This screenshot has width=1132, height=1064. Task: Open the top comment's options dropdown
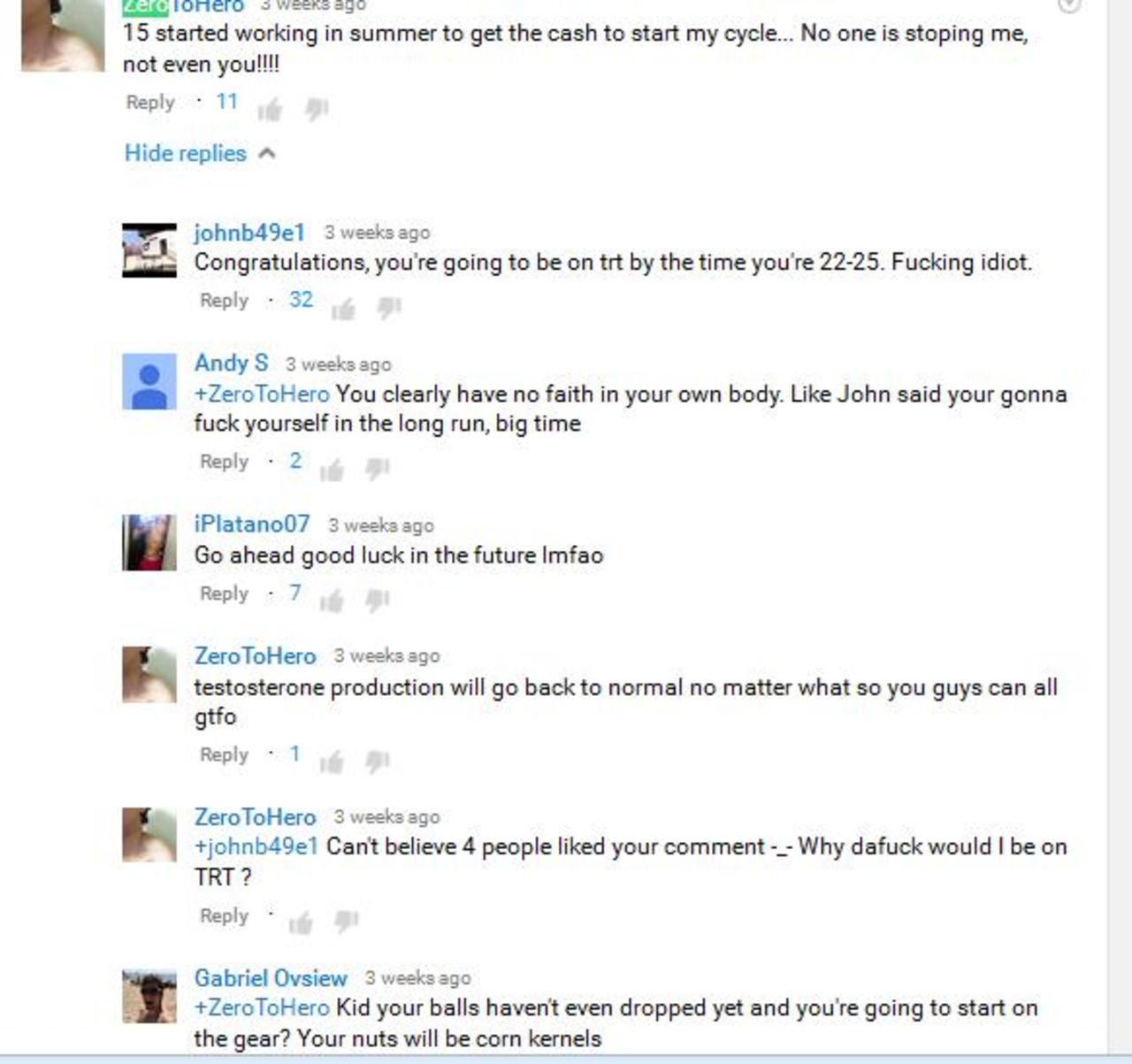click(1069, 5)
